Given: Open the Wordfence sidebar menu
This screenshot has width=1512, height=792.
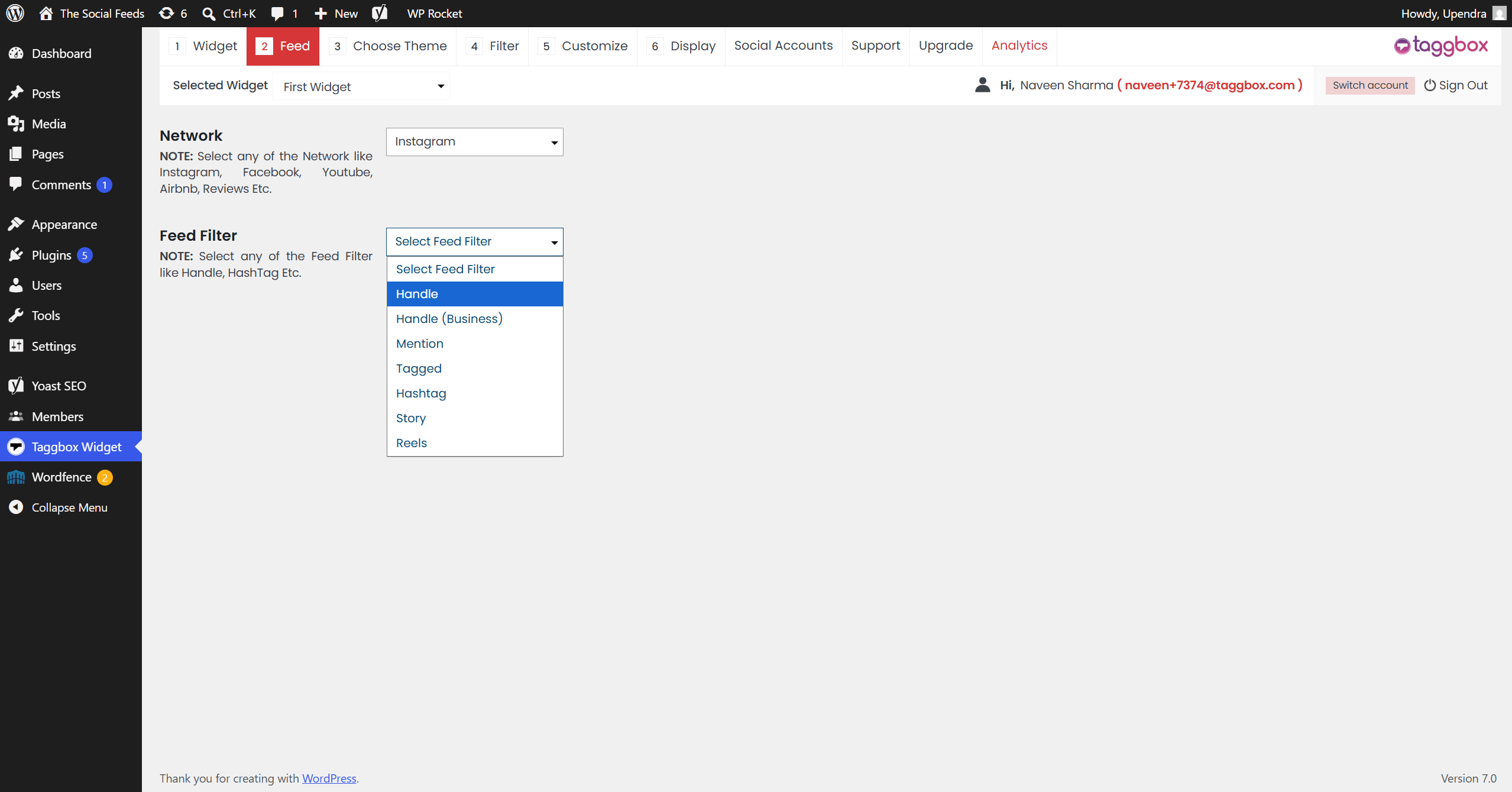Looking at the screenshot, I should point(71,477).
